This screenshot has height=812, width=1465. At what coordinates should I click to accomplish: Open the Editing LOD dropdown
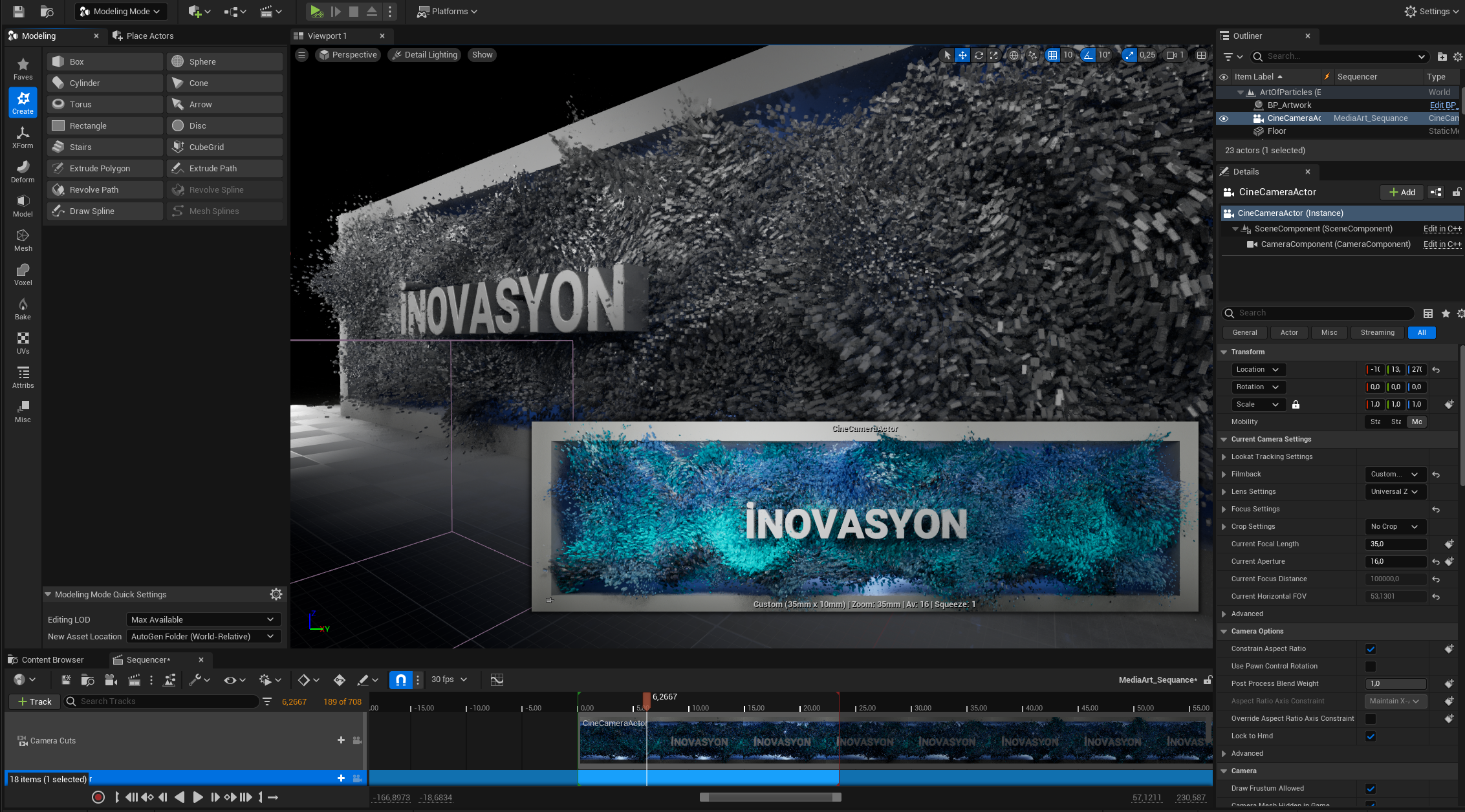coord(203,619)
